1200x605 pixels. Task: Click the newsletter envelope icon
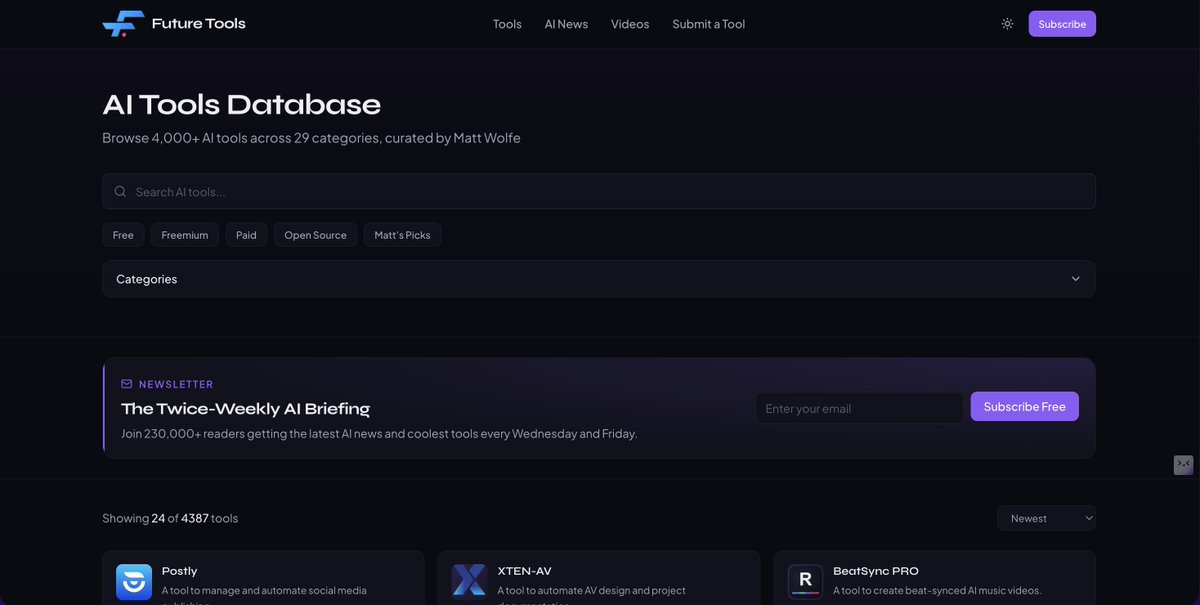127,384
